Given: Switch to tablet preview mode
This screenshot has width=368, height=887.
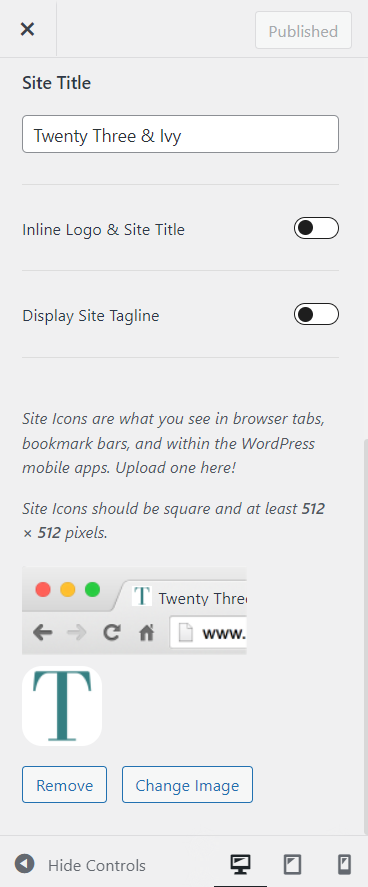Looking at the screenshot, I should point(292,864).
